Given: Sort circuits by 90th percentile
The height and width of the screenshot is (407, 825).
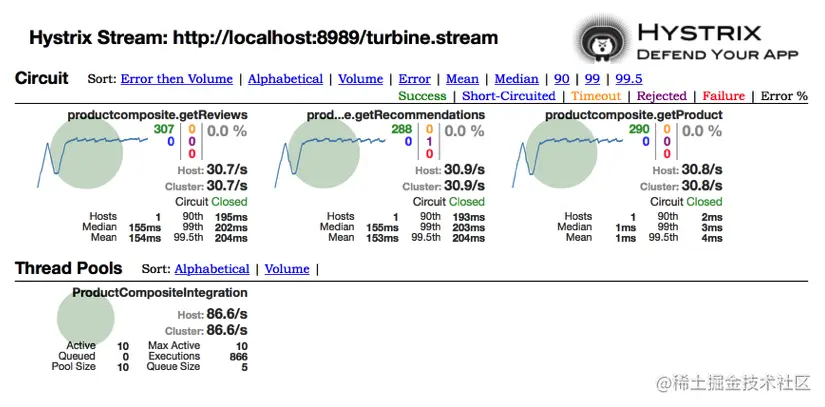Looking at the screenshot, I should click(561, 79).
